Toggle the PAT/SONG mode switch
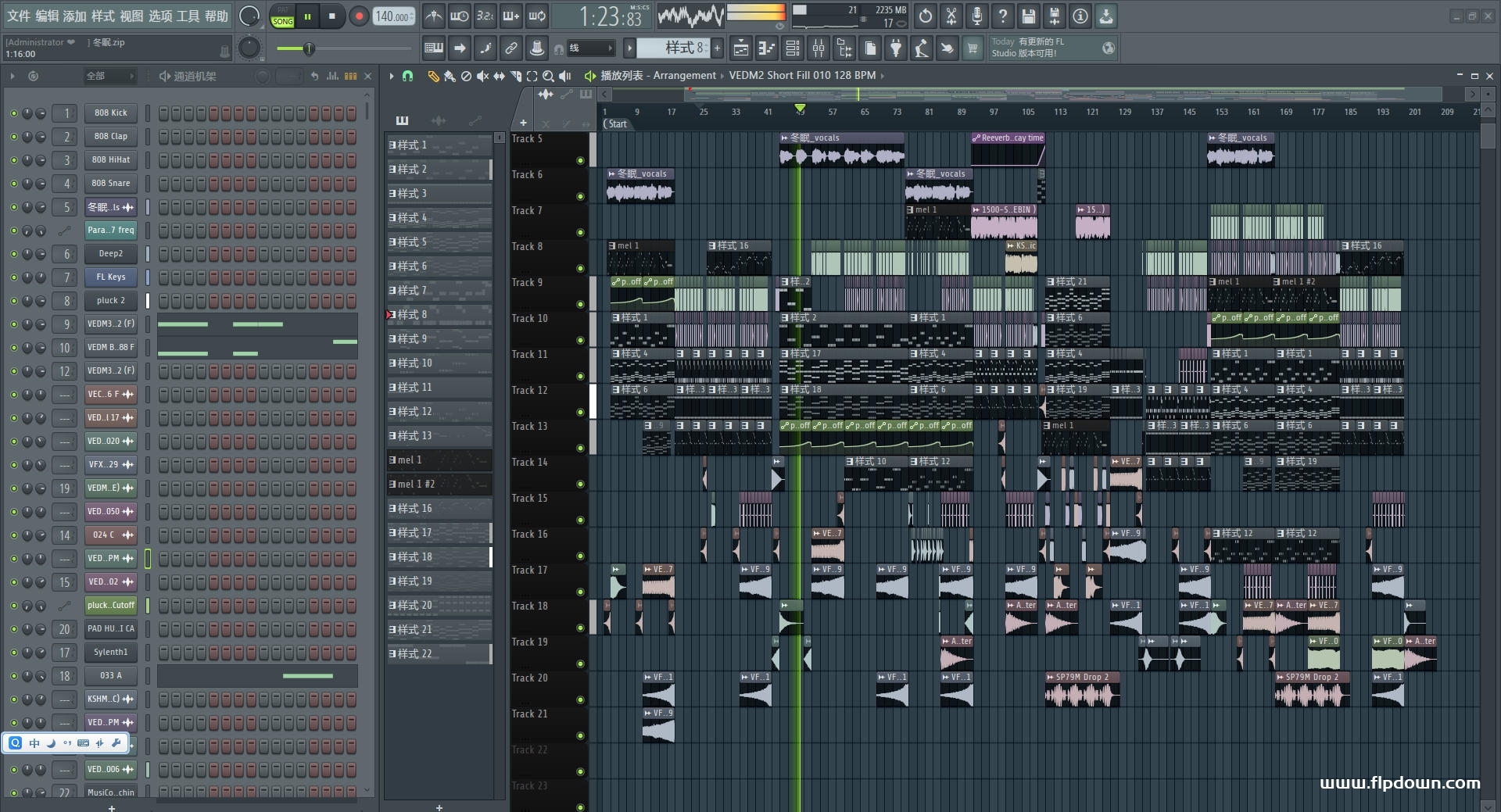 [282, 17]
